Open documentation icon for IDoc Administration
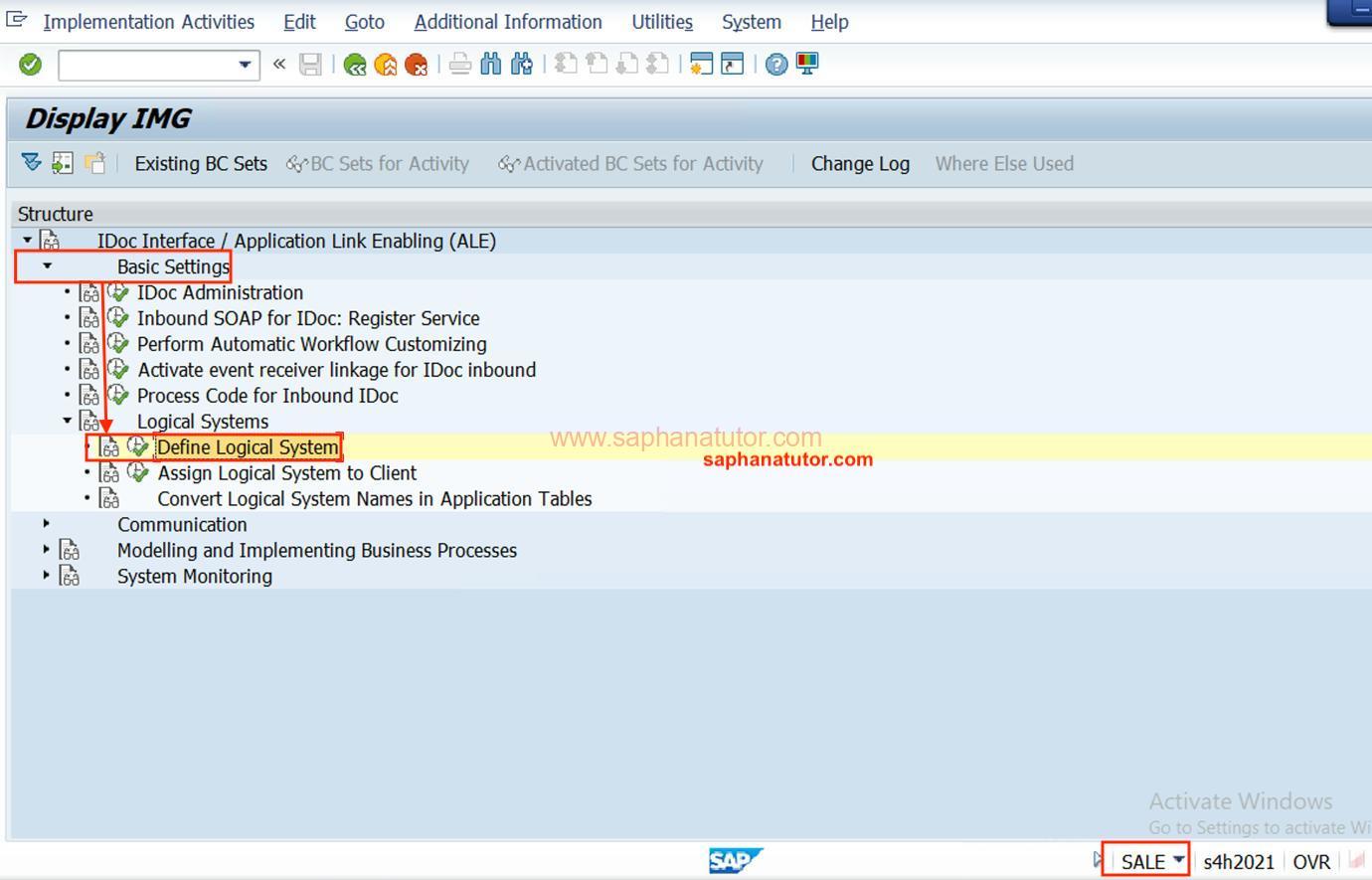Viewport: 1372px width, 880px height. [89, 292]
